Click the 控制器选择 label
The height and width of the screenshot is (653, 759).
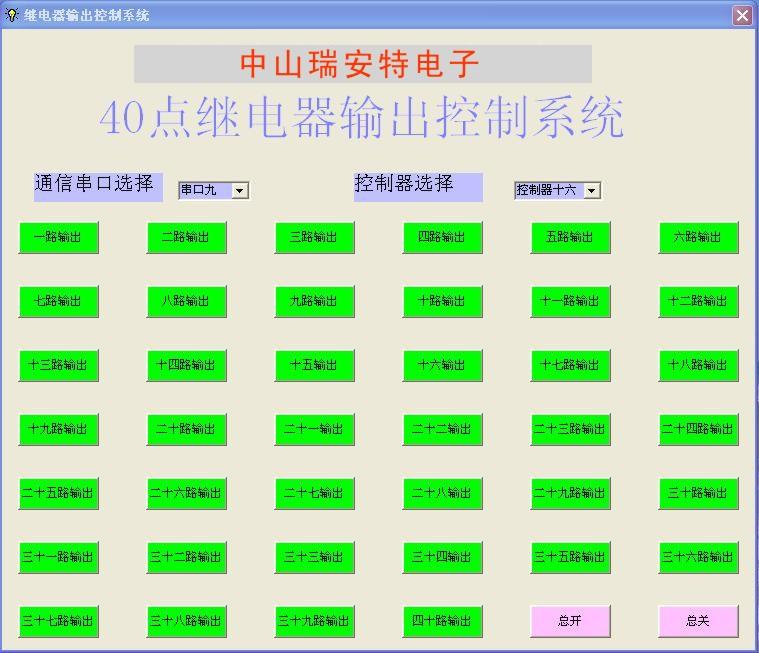418,187
